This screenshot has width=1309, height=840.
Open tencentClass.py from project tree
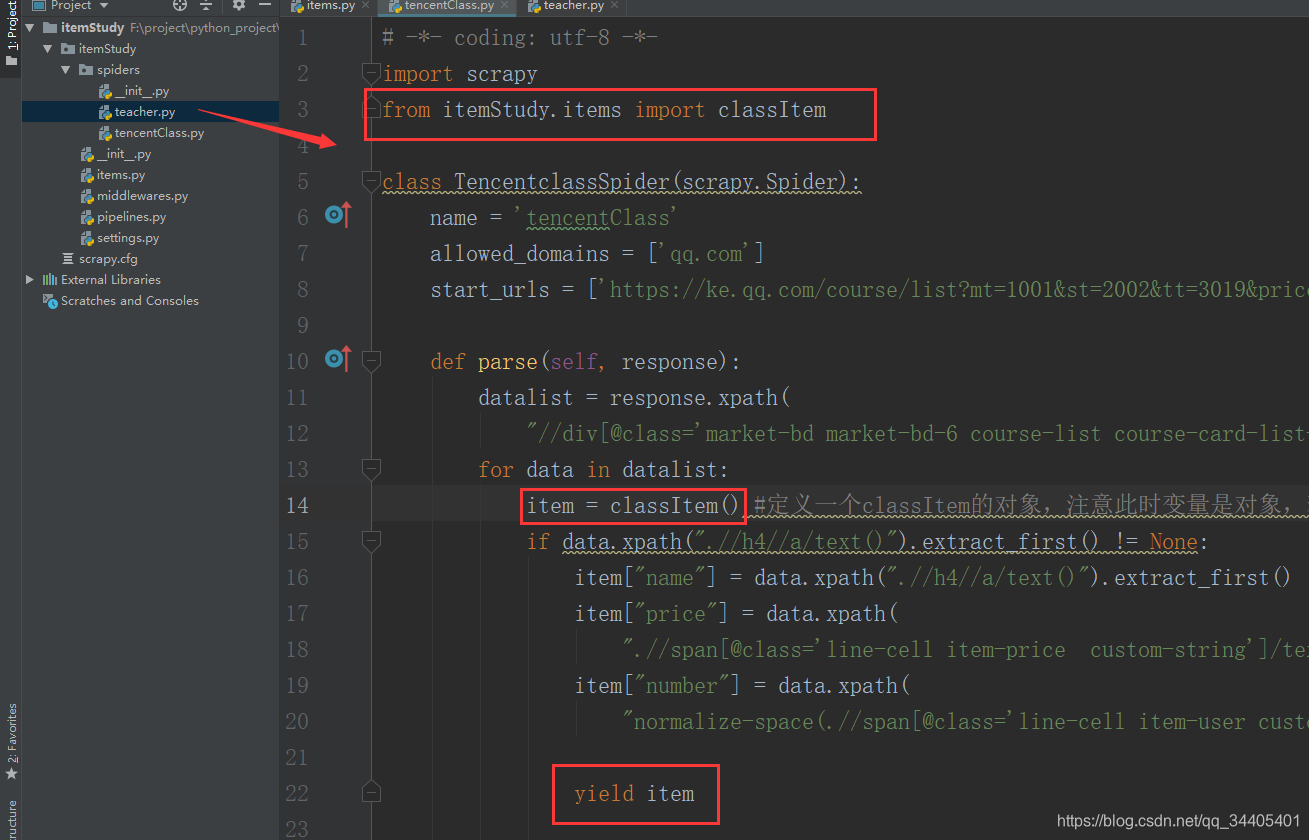coord(159,133)
